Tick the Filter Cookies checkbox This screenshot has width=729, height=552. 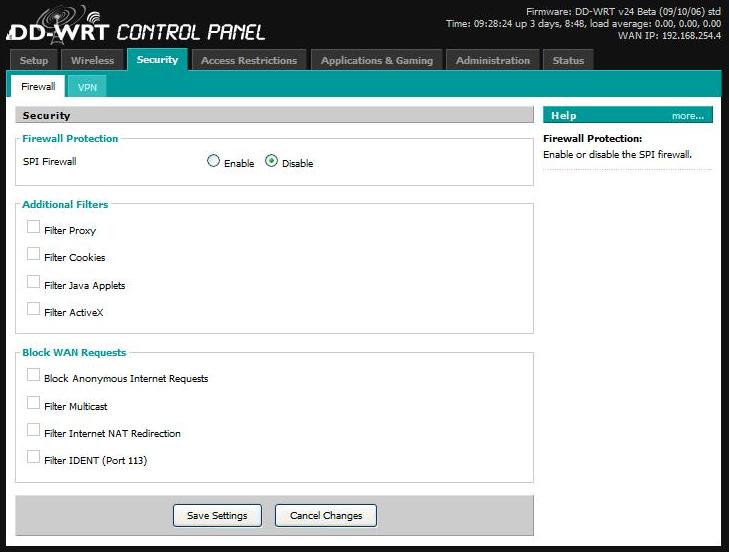click(33, 254)
